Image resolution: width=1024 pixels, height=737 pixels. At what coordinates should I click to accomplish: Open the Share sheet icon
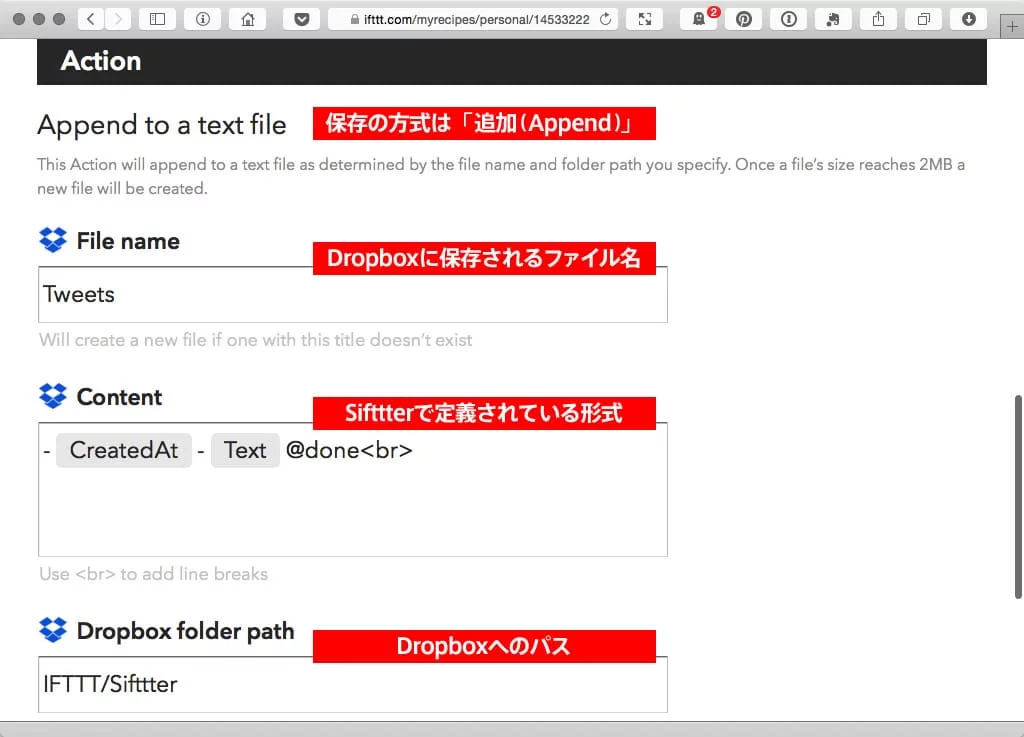tap(878, 19)
